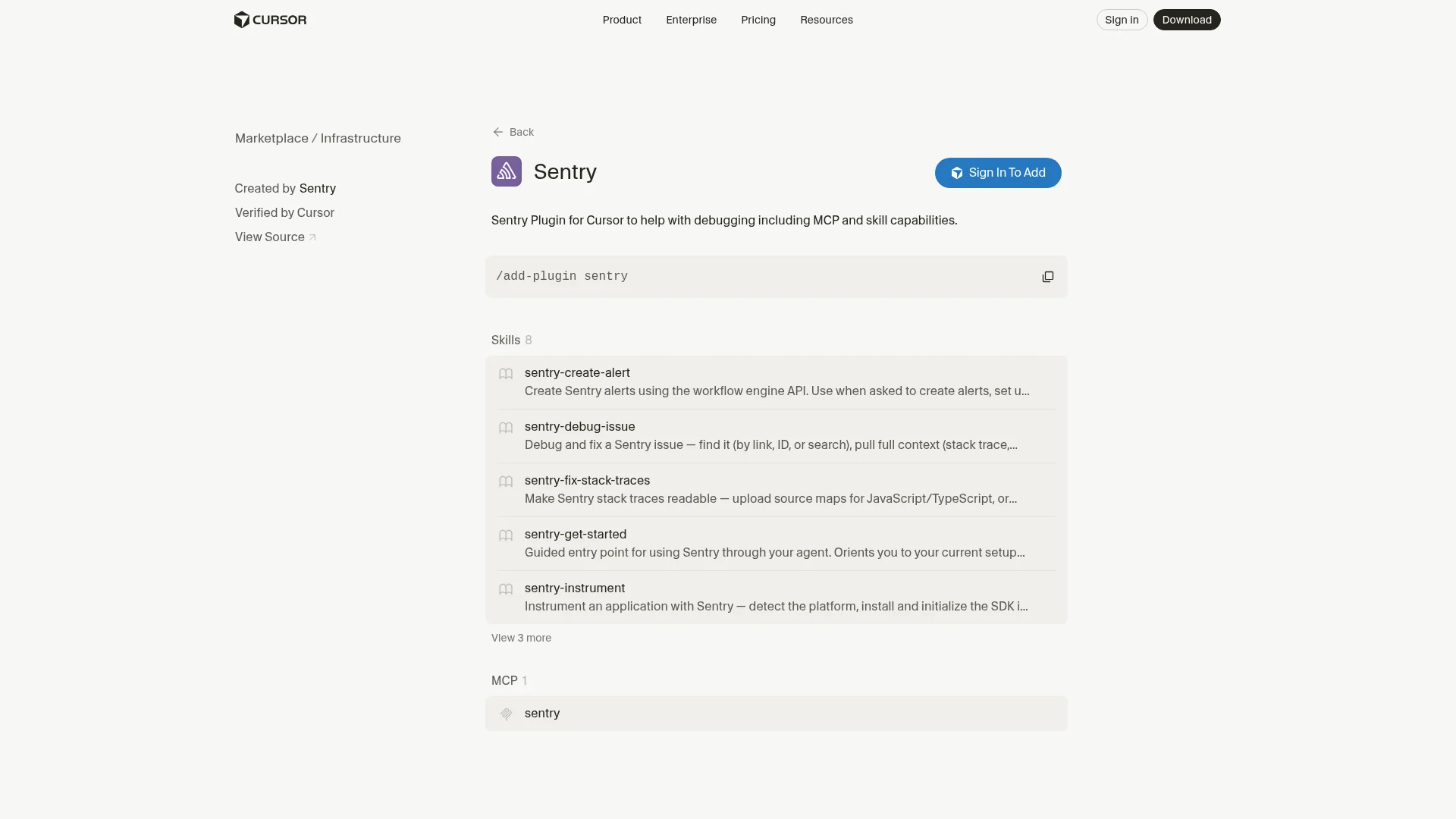
Task: Click the external arrow next to View Source
Action: coord(312,237)
